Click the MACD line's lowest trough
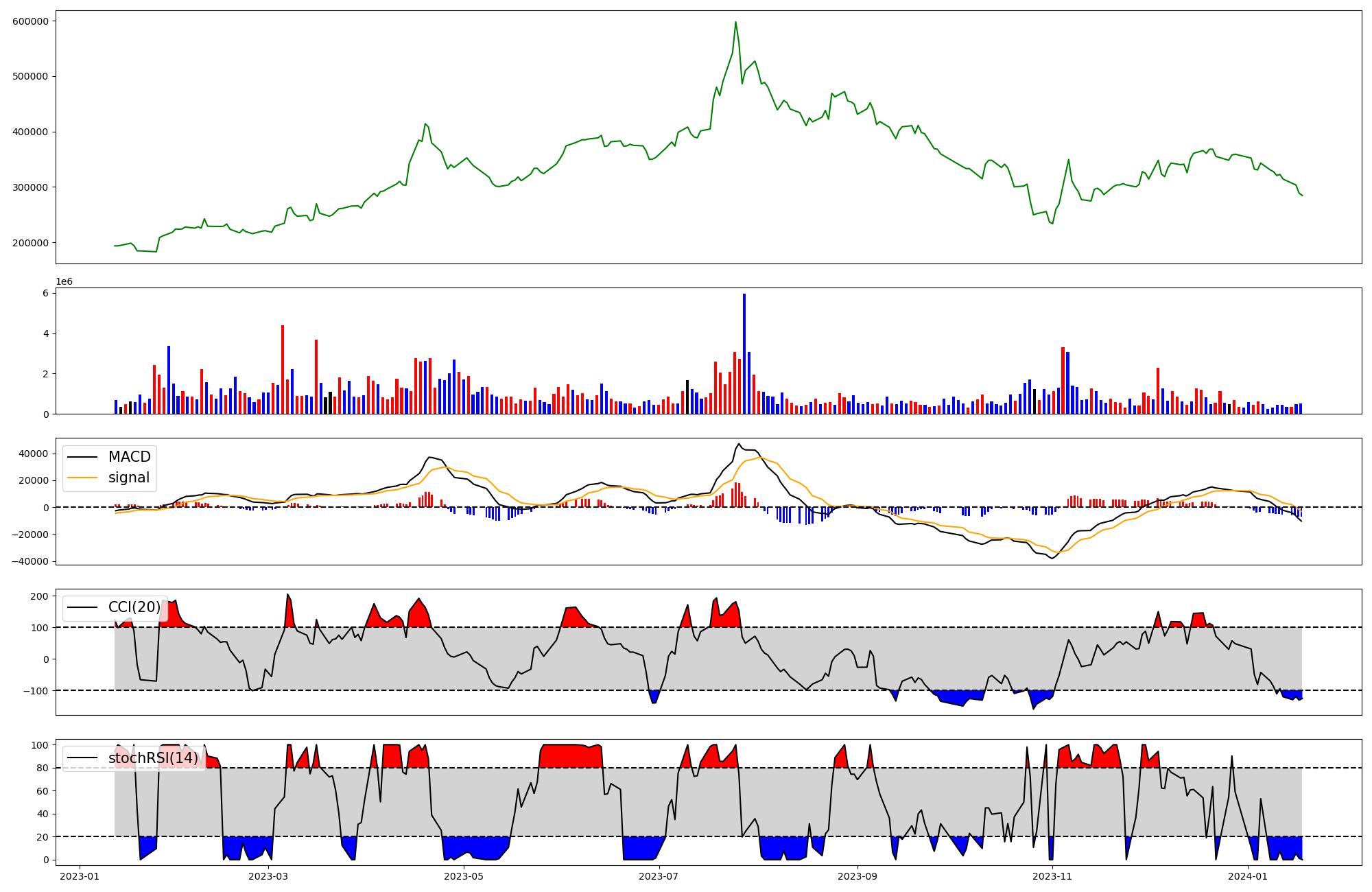The width and height of the screenshot is (1372, 892). click(x=1052, y=559)
